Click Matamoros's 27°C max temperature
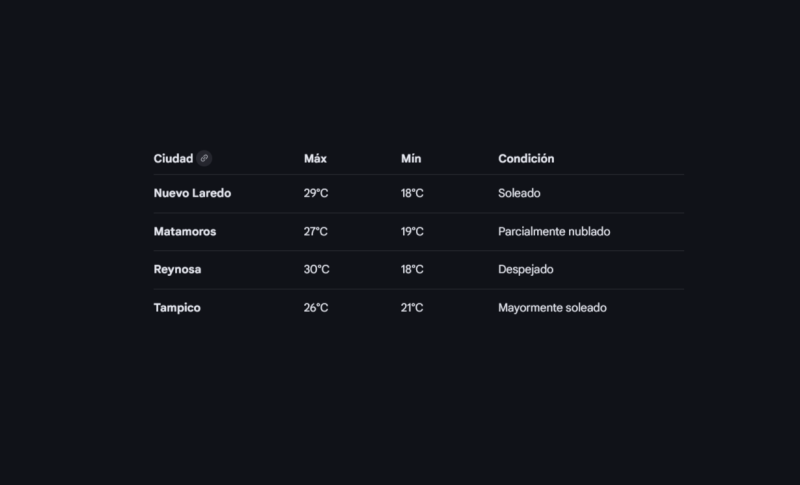 coord(316,231)
